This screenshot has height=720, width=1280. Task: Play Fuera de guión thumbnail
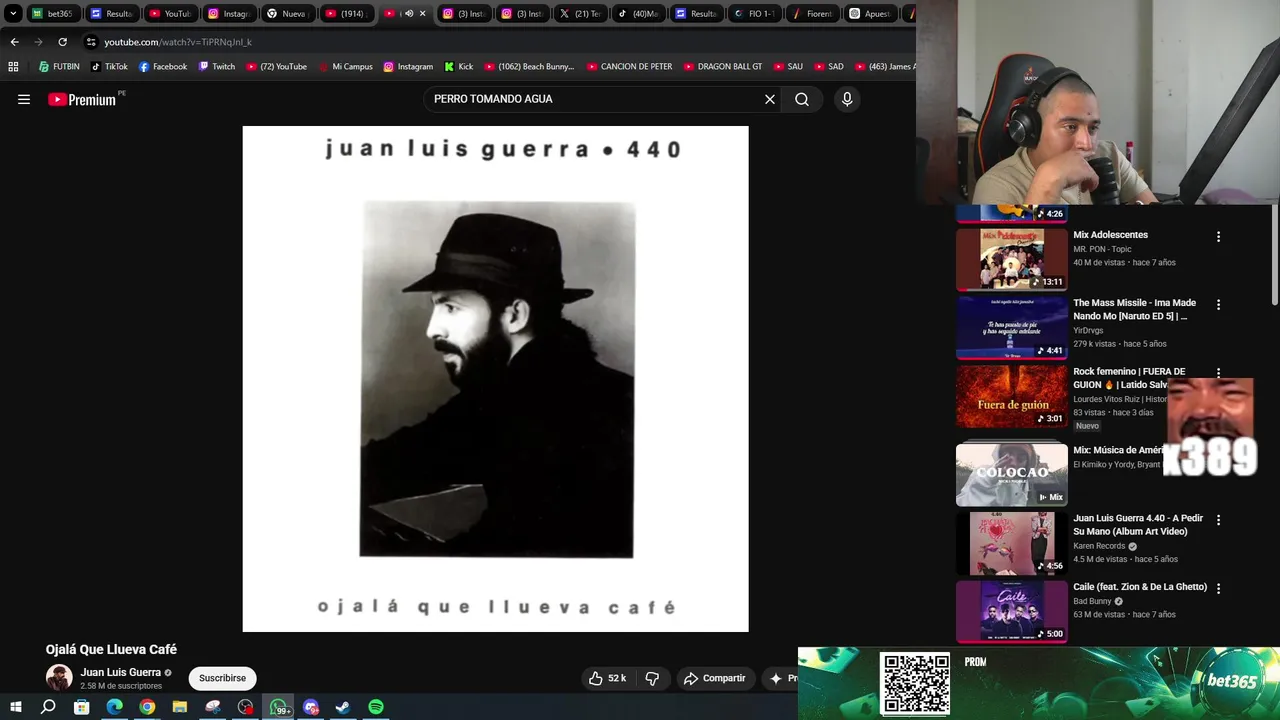[x=1011, y=396]
